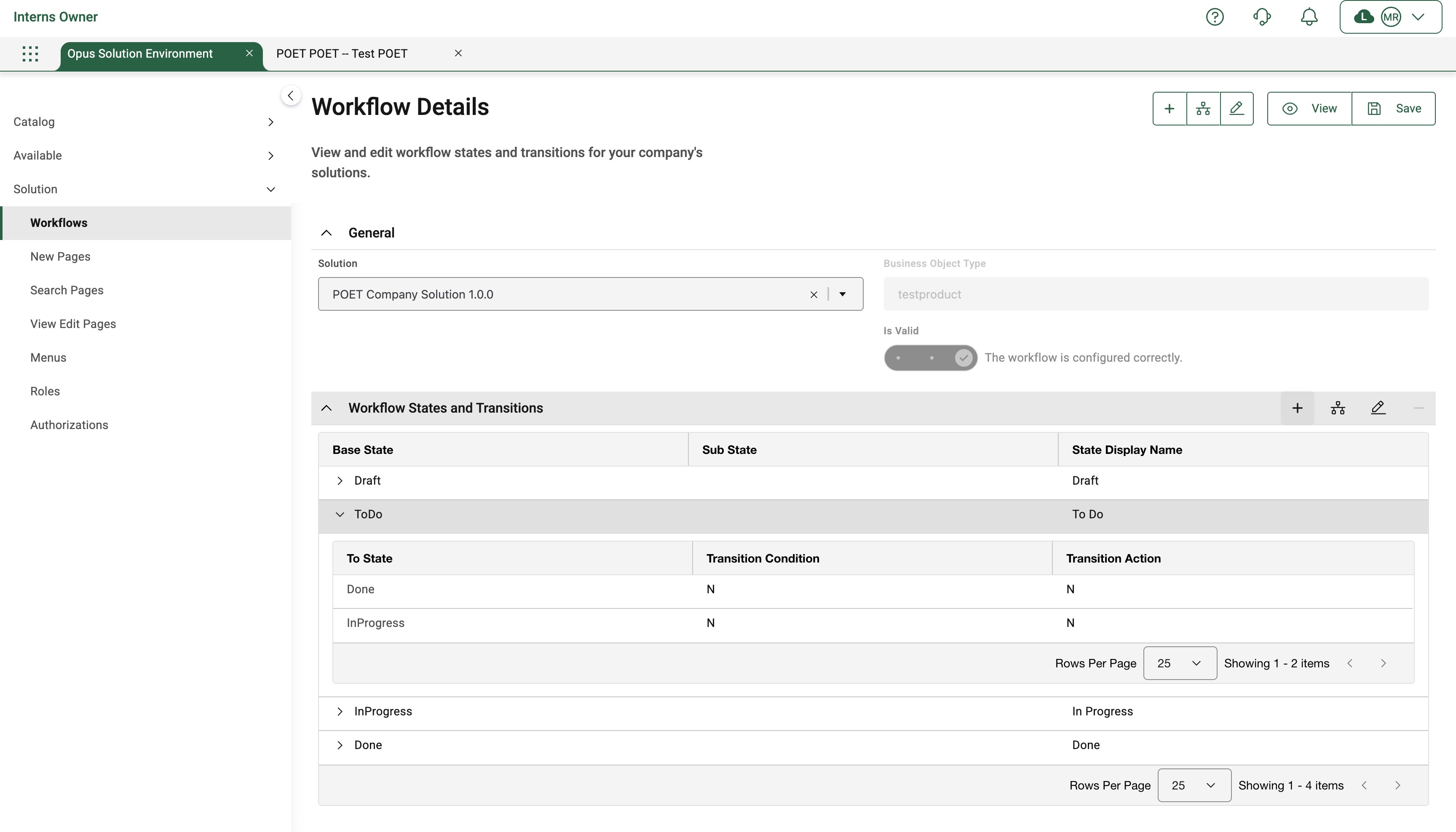
Task: Expand the InProgress base state row
Action: (340, 712)
